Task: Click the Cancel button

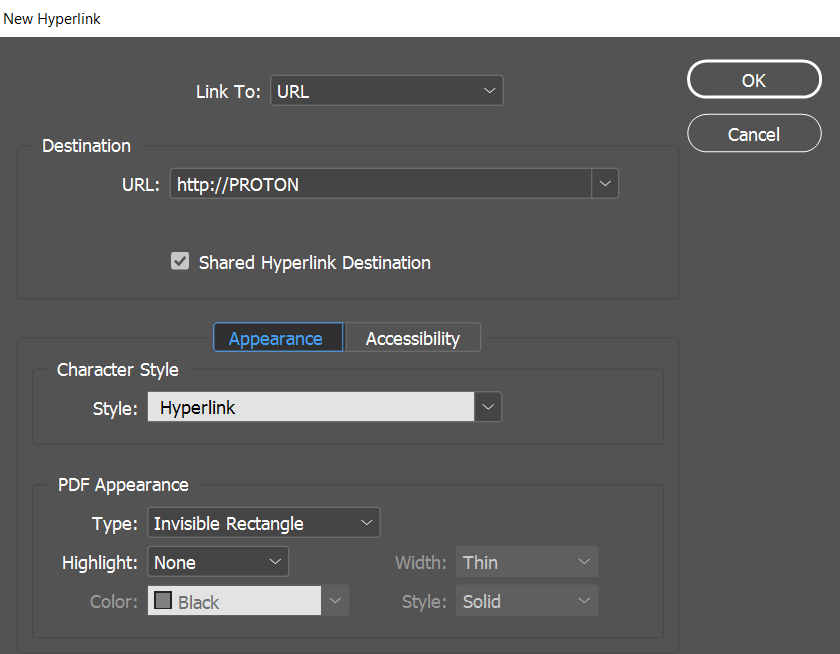Action: point(754,134)
